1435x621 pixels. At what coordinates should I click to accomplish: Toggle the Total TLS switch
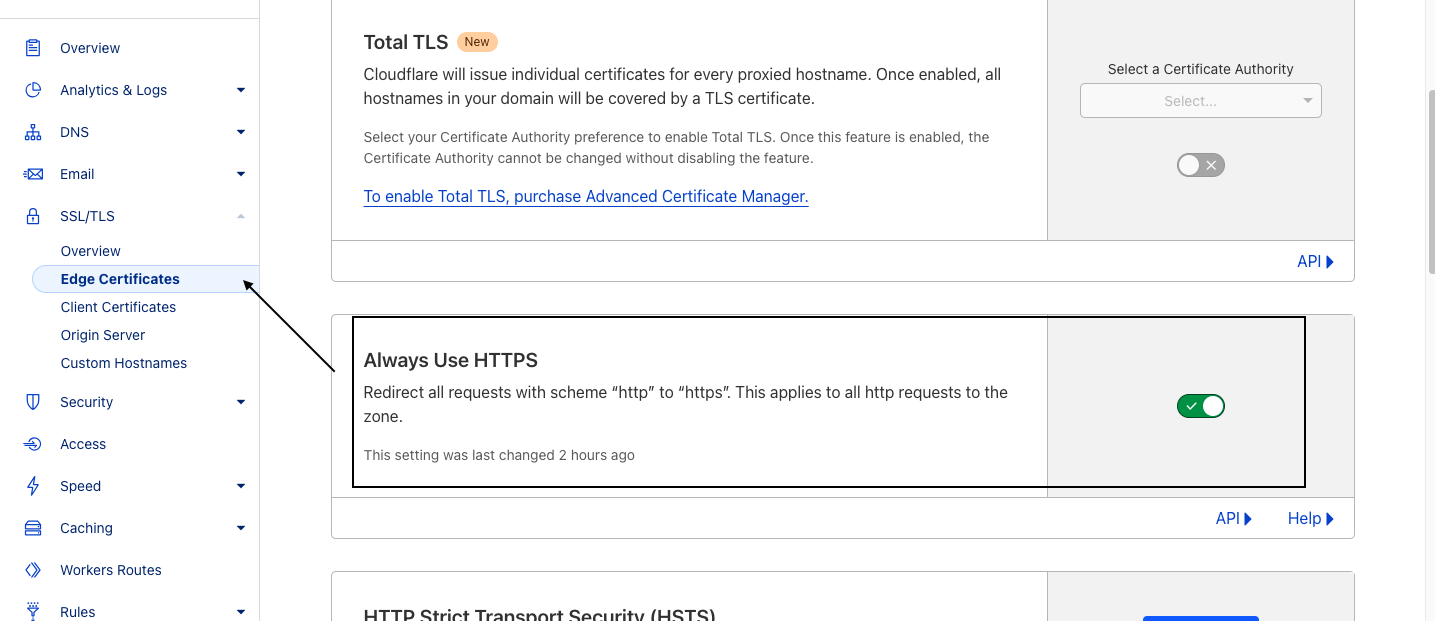point(1200,165)
